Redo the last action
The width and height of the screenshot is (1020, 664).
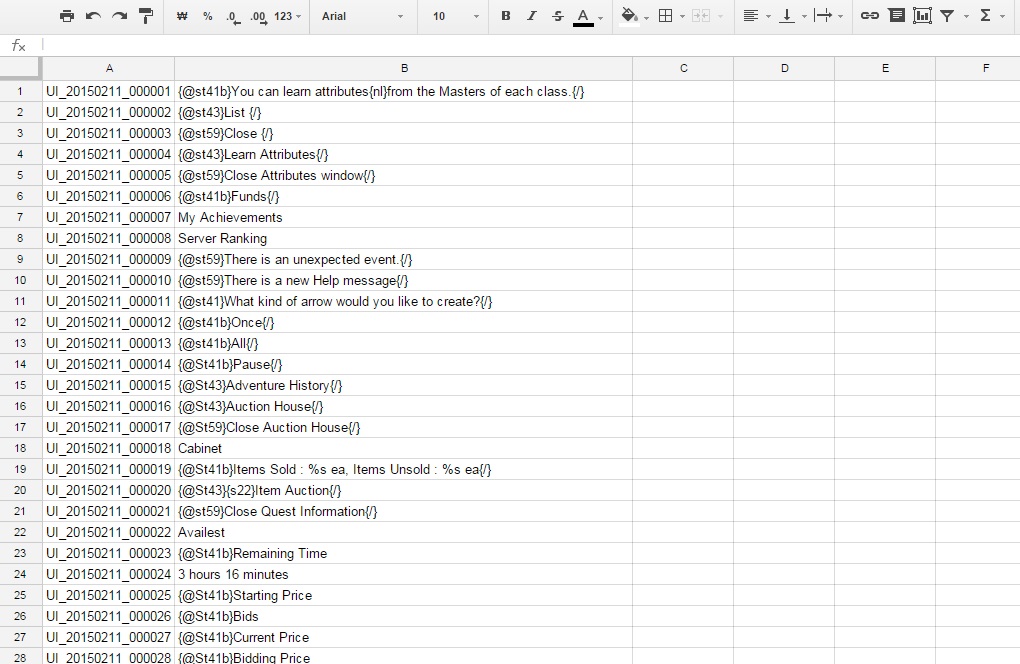click(119, 16)
